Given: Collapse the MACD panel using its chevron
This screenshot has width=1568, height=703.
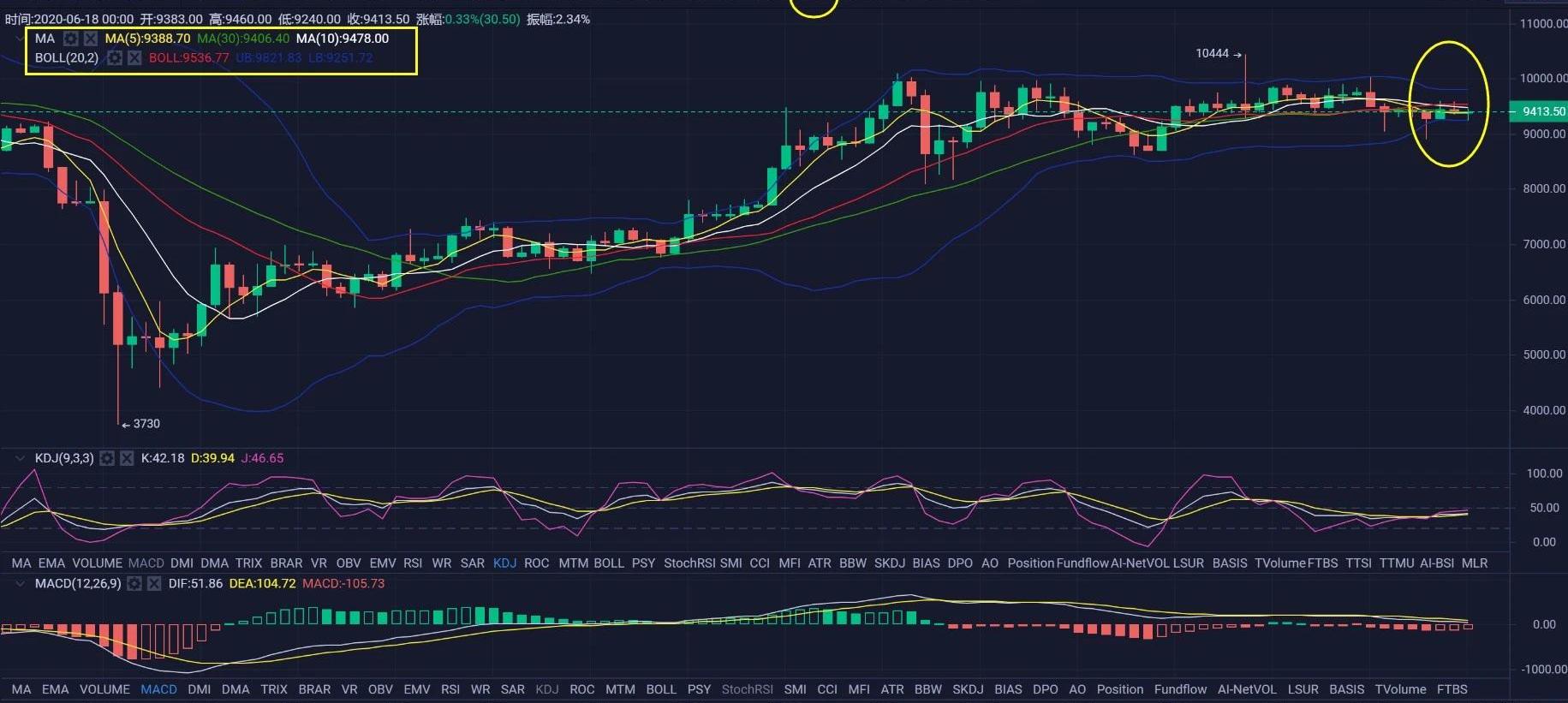Looking at the screenshot, I should pyautogui.click(x=20, y=583).
